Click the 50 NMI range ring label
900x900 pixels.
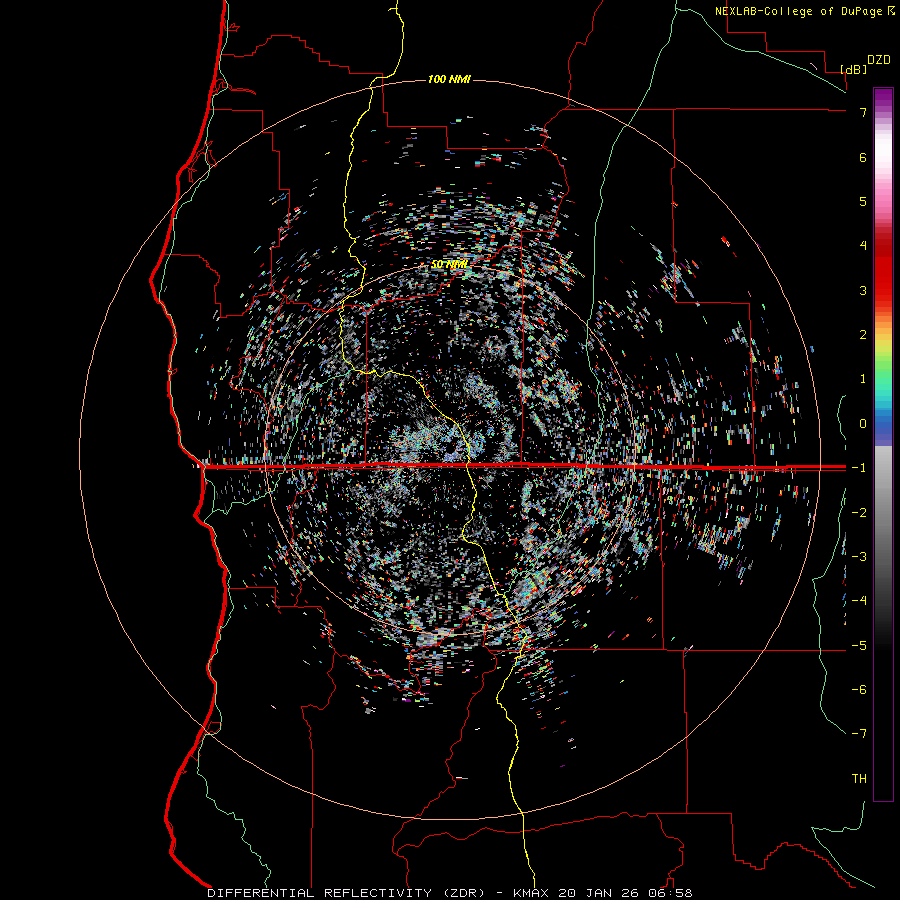click(449, 265)
